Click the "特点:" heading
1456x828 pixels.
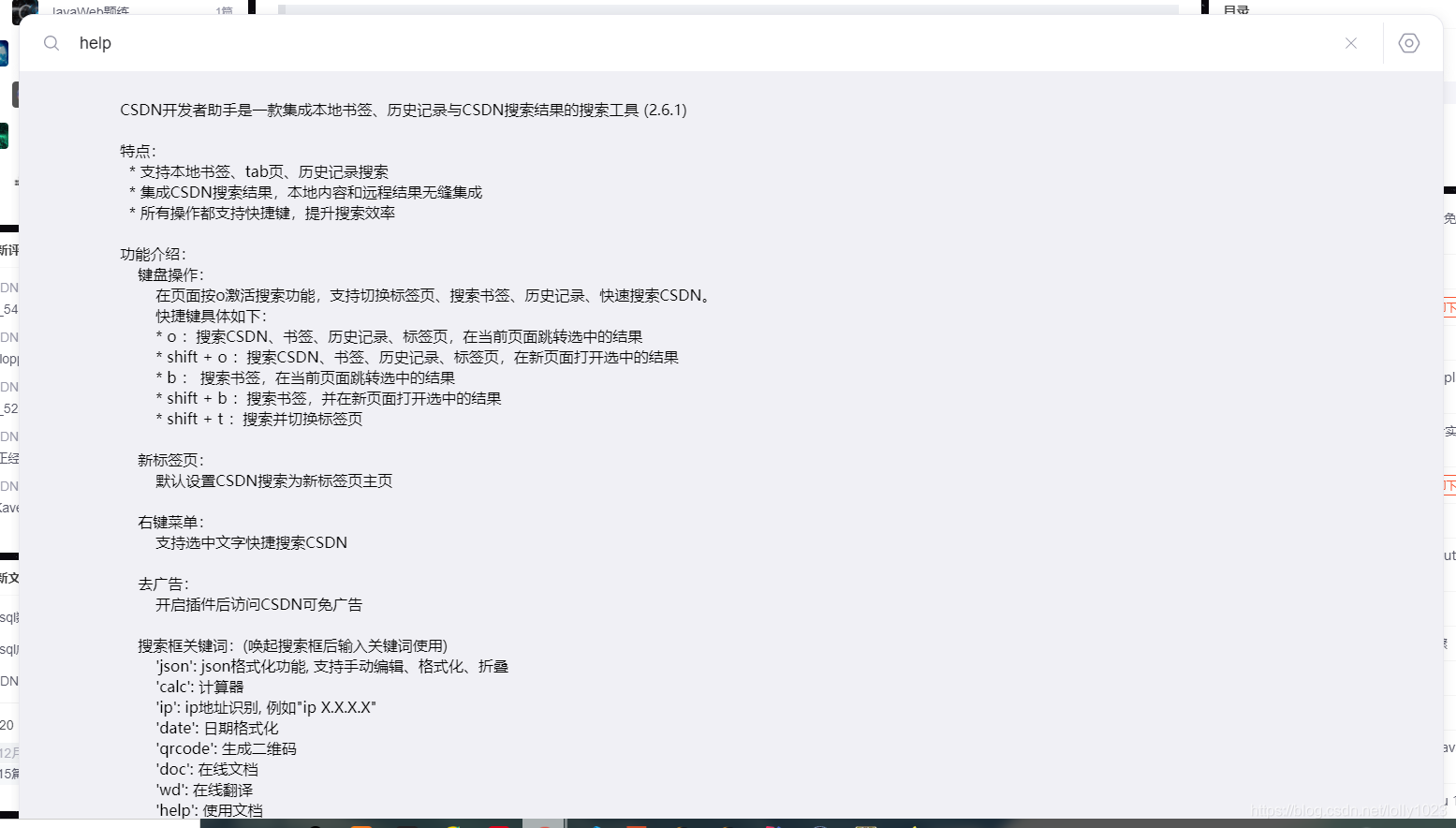(x=139, y=152)
